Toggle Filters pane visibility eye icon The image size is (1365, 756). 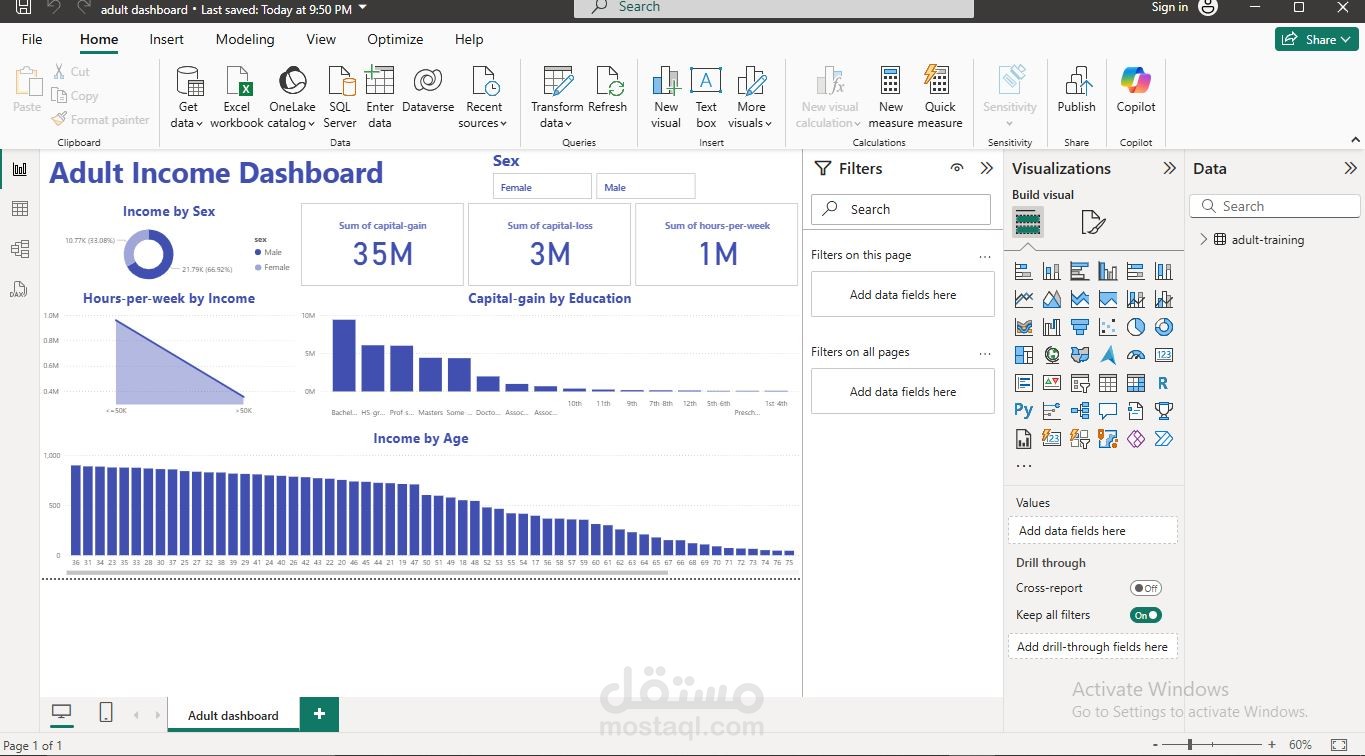pos(957,168)
